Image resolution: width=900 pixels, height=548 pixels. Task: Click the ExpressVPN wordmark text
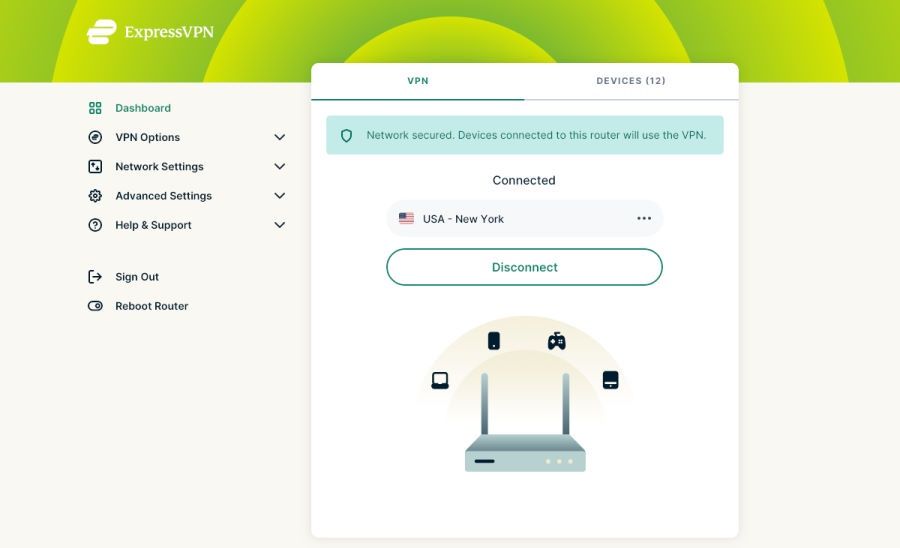tap(169, 32)
